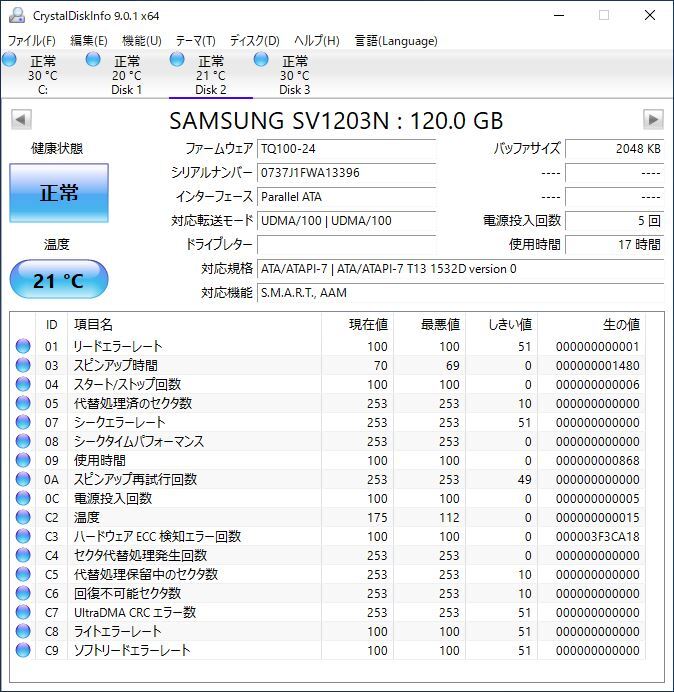Click the empty ドライブレター field
This screenshot has width=674, height=692.
tap(346, 244)
